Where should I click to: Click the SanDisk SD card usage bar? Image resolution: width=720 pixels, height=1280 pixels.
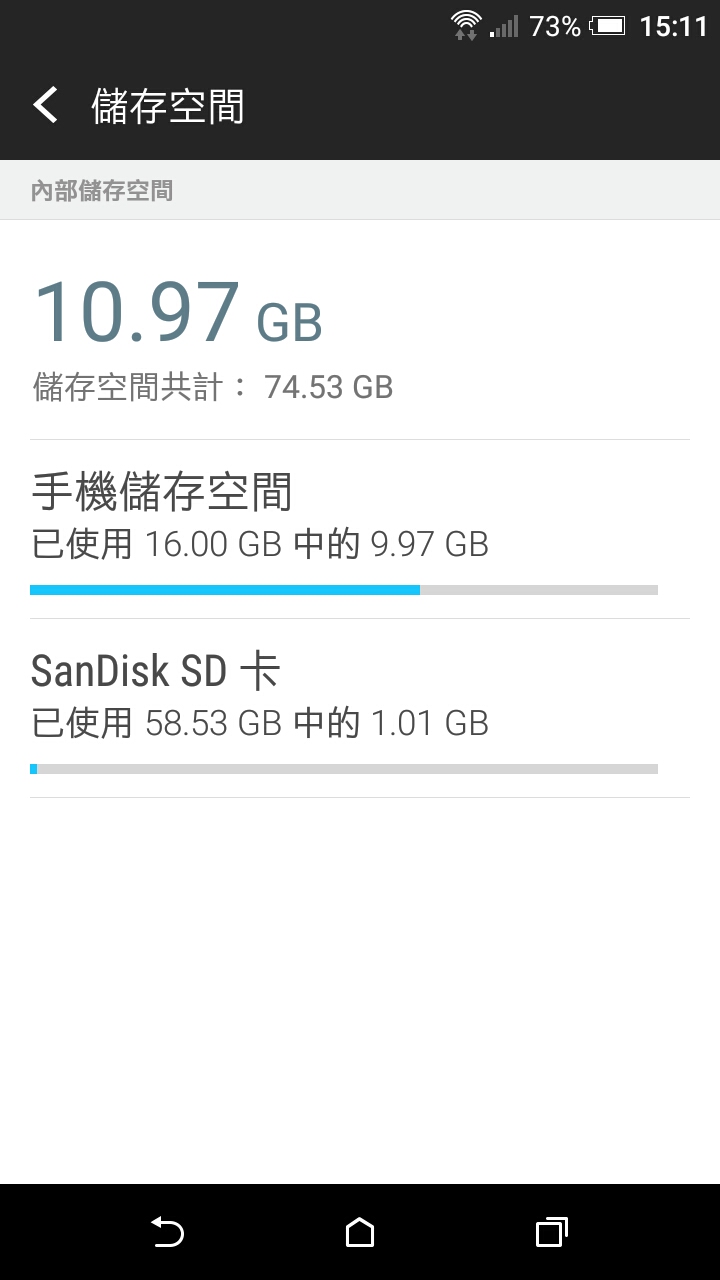tap(344, 769)
